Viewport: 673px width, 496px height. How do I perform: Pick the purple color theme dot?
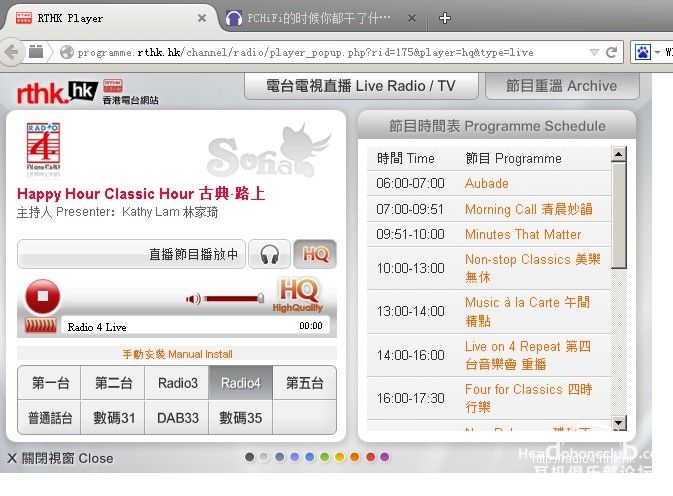385,457
